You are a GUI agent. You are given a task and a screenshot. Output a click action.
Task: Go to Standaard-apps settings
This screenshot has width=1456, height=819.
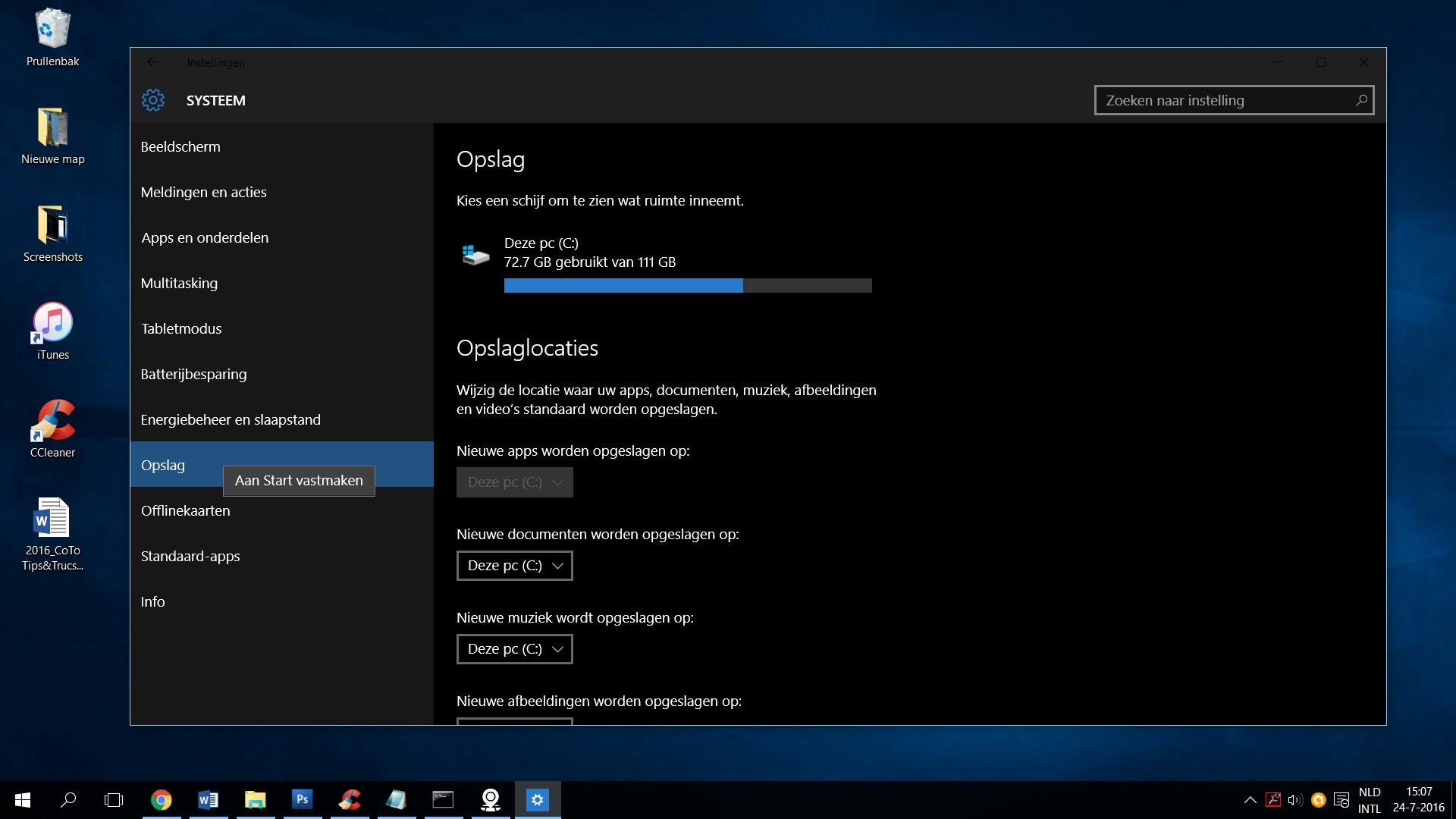coord(190,557)
